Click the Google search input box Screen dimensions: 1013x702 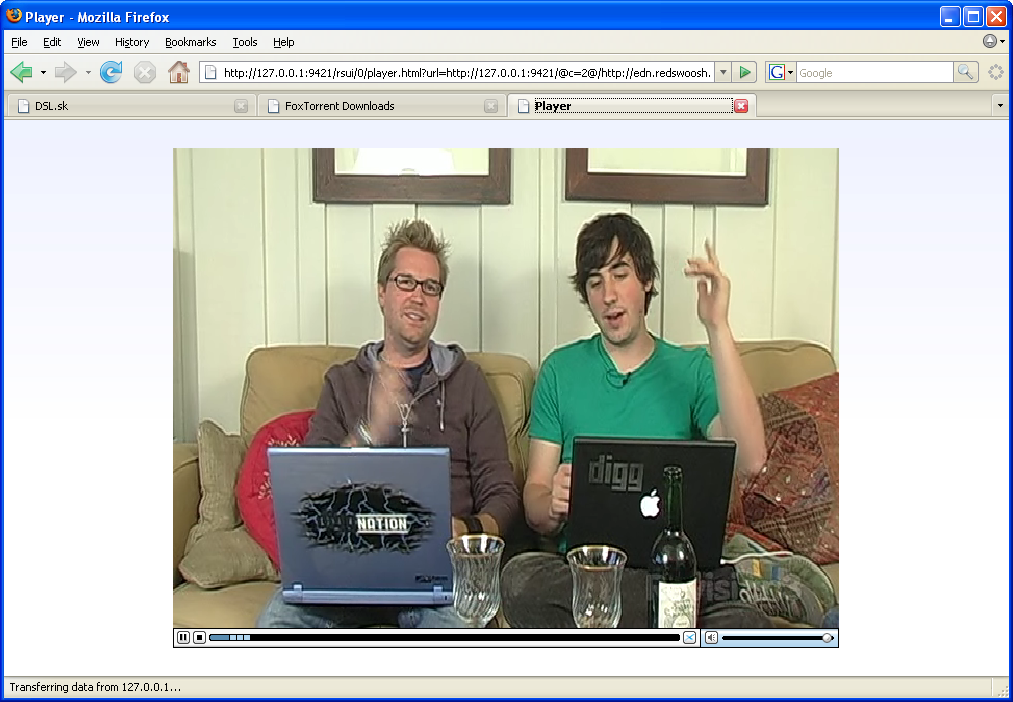(x=875, y=73)
